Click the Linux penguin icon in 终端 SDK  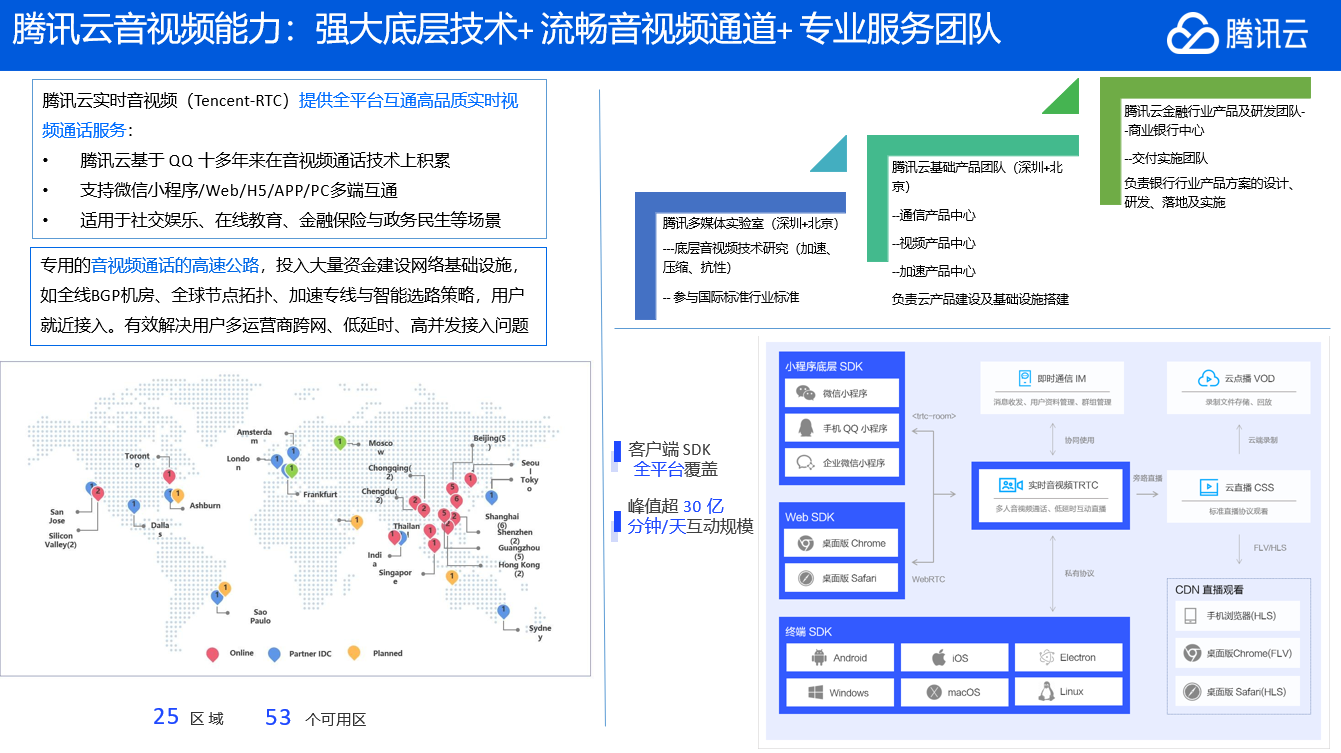[x=1047, y=691]
